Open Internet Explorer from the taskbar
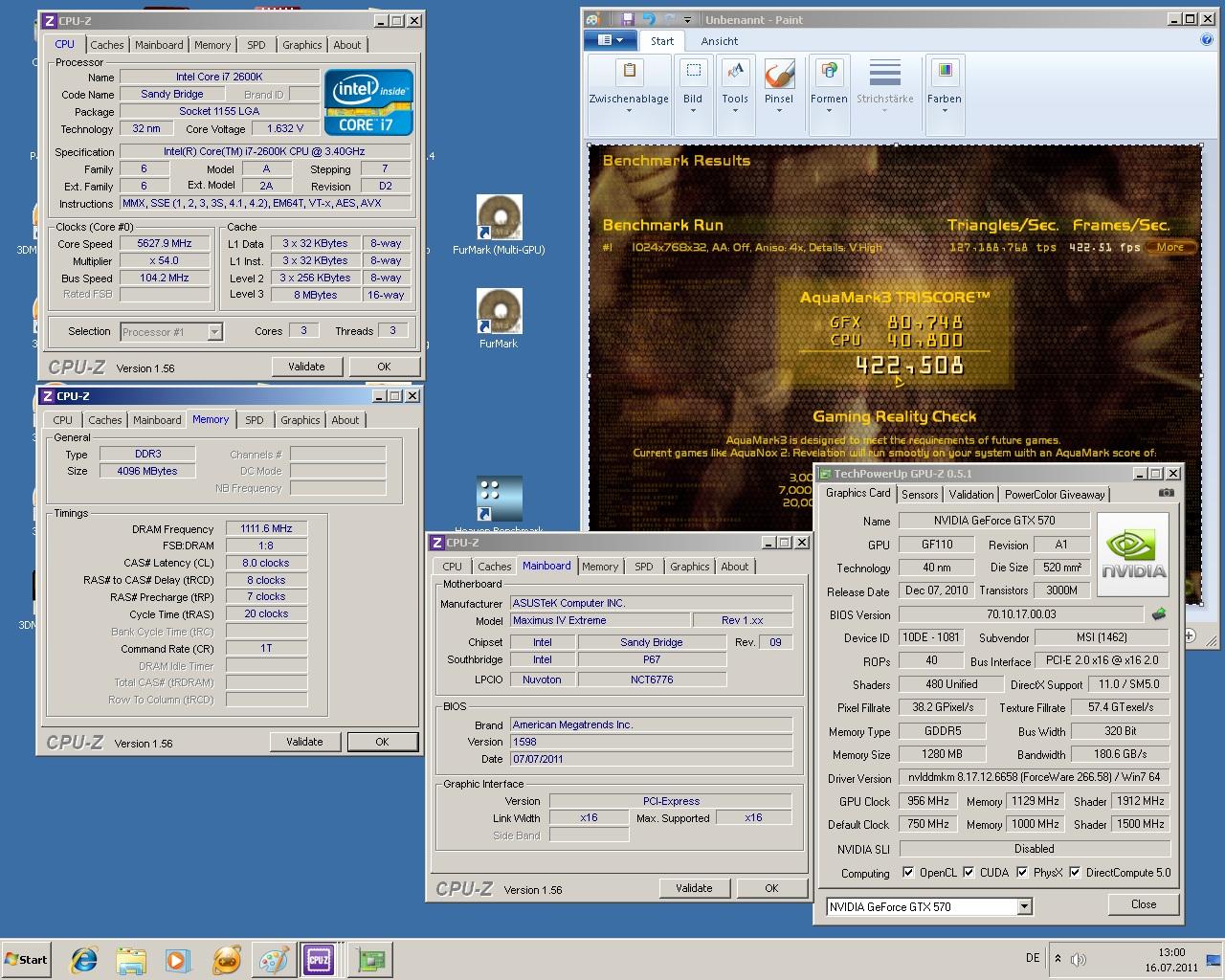This screenshot has height=980, width=1225. click(x=84, y=960)
